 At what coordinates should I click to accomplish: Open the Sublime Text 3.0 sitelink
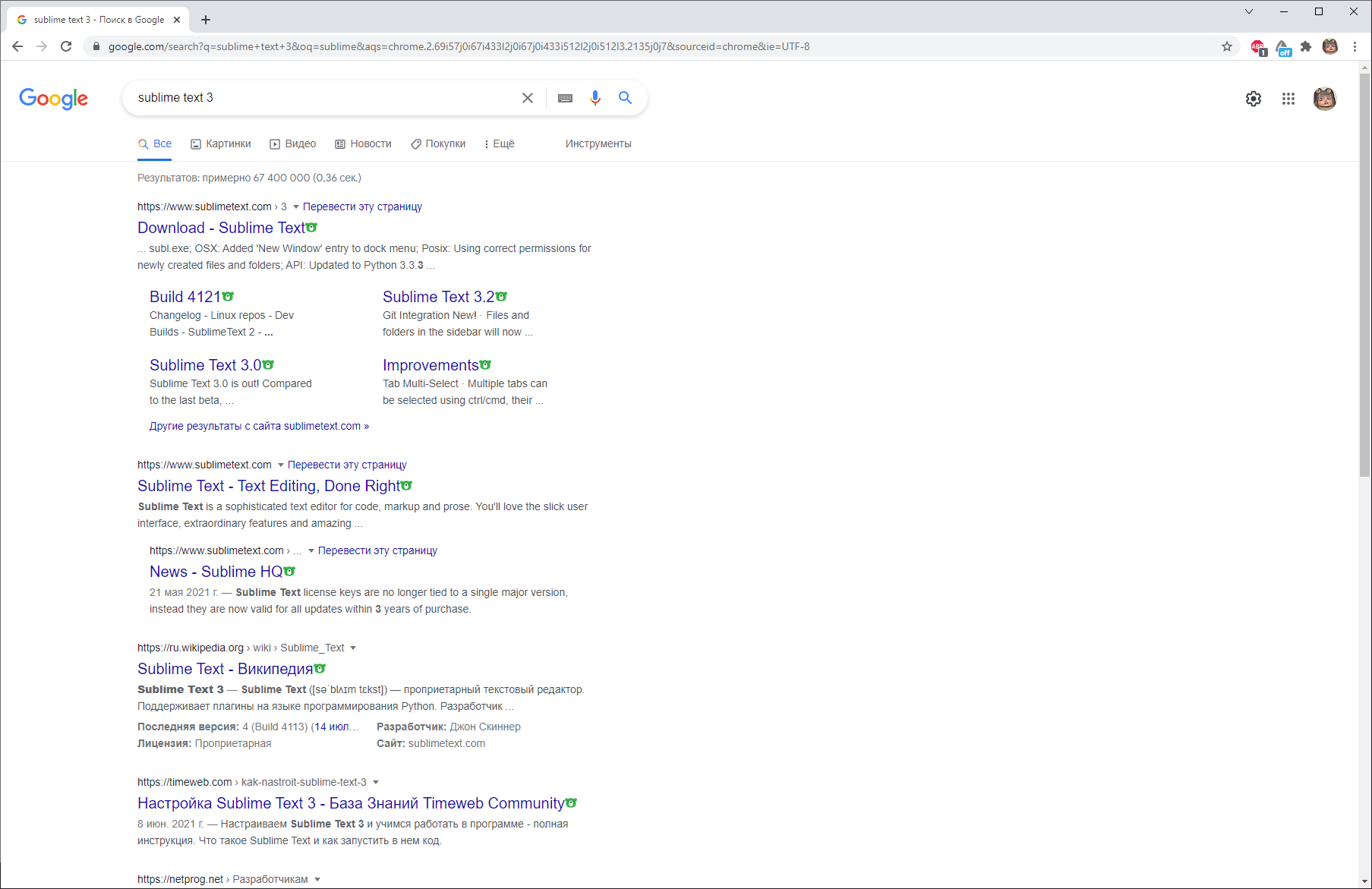[x=206, y=365]
